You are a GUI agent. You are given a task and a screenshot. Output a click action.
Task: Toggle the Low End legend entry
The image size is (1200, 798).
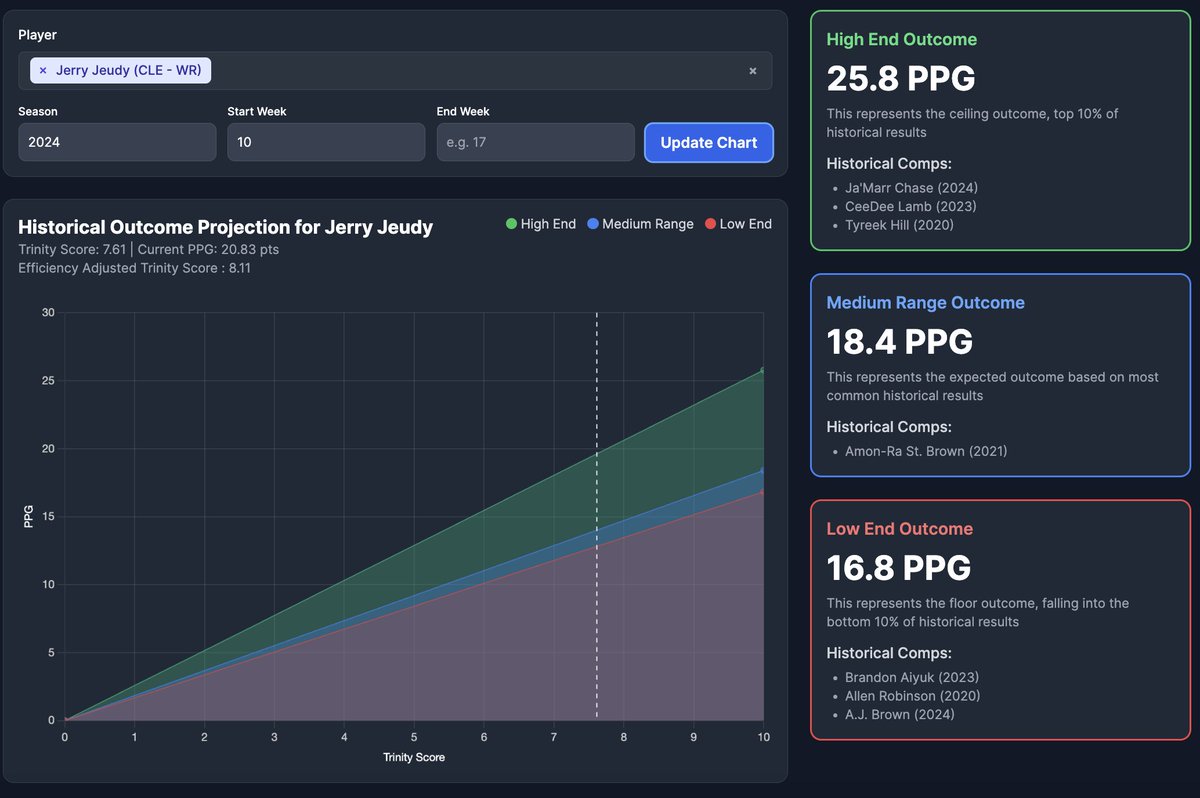point(745,224)
